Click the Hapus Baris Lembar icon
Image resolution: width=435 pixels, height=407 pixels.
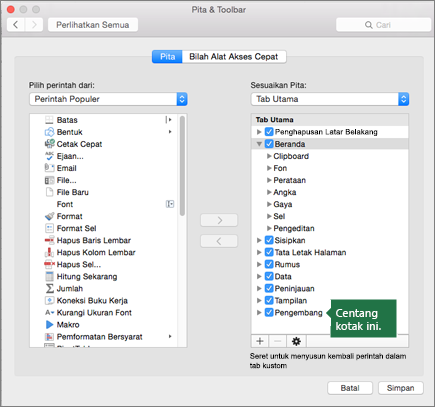tap(49, 240)
